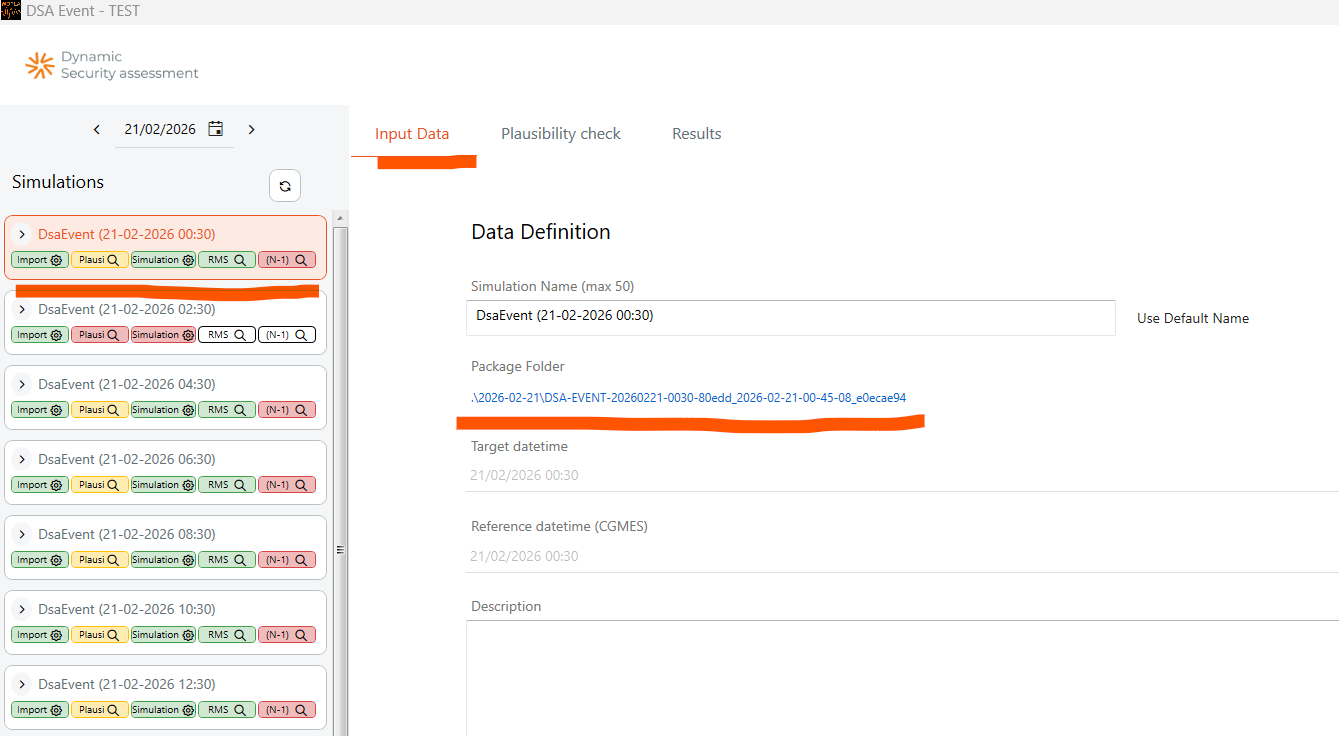This screenshot has height=736, width=1339.
Task: Go to next day arrow
Action: [x=251, y=129]
